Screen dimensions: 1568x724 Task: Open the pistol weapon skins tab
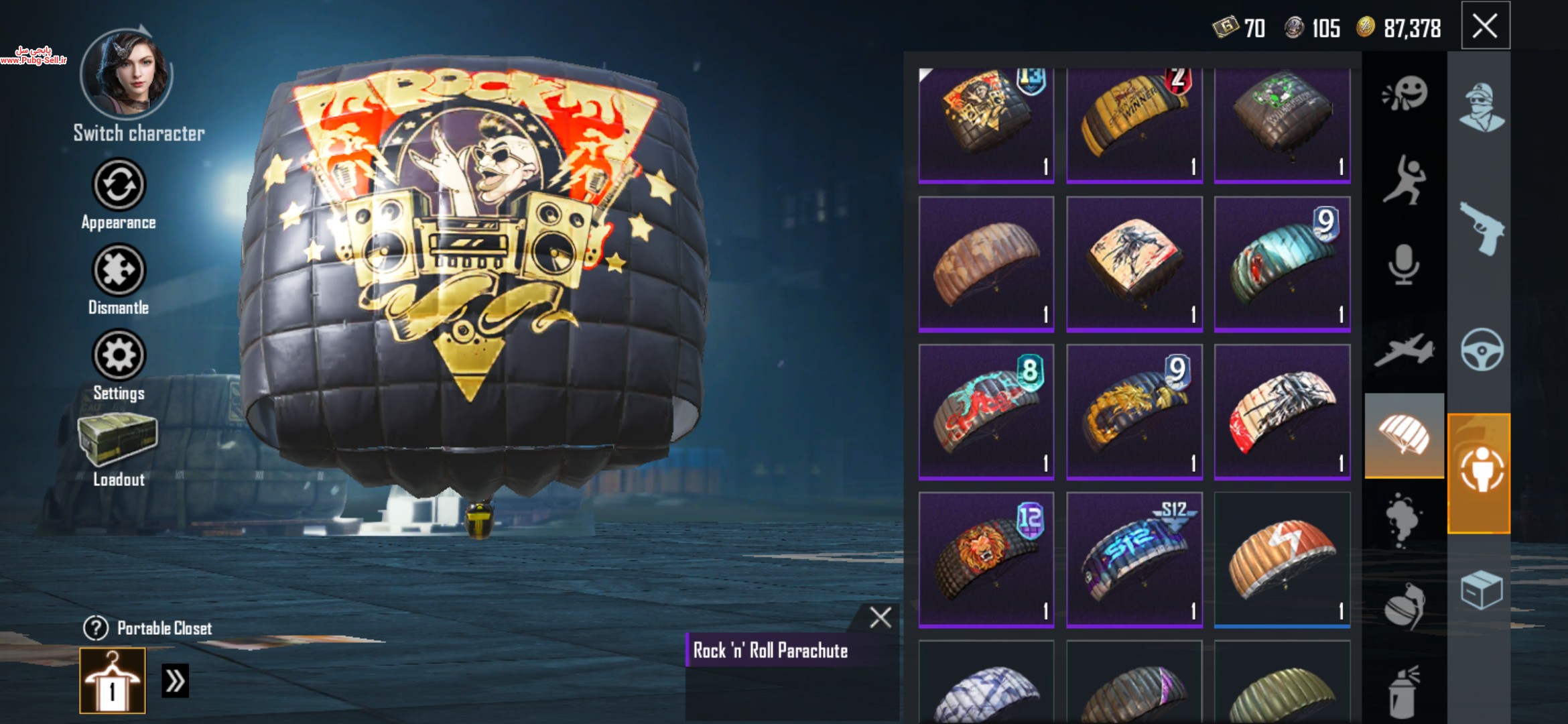tap(1482, 229)
